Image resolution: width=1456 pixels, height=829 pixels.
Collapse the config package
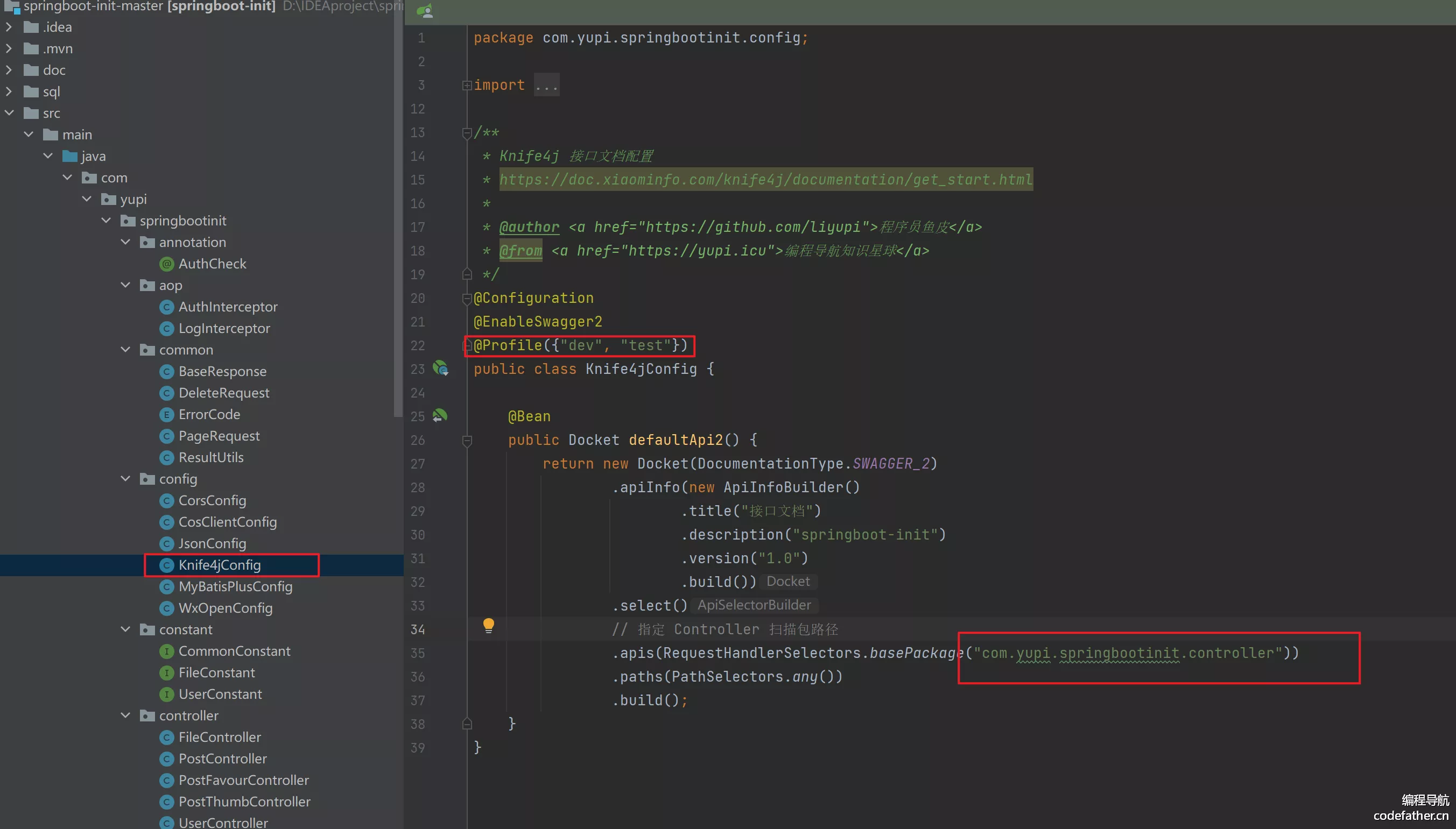[125, 479]
